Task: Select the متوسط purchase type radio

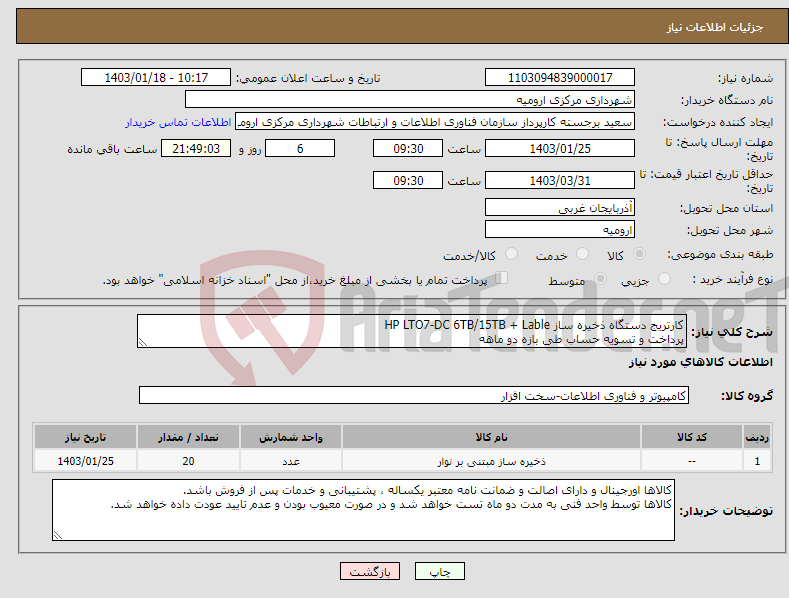Action: coord(600,278)
